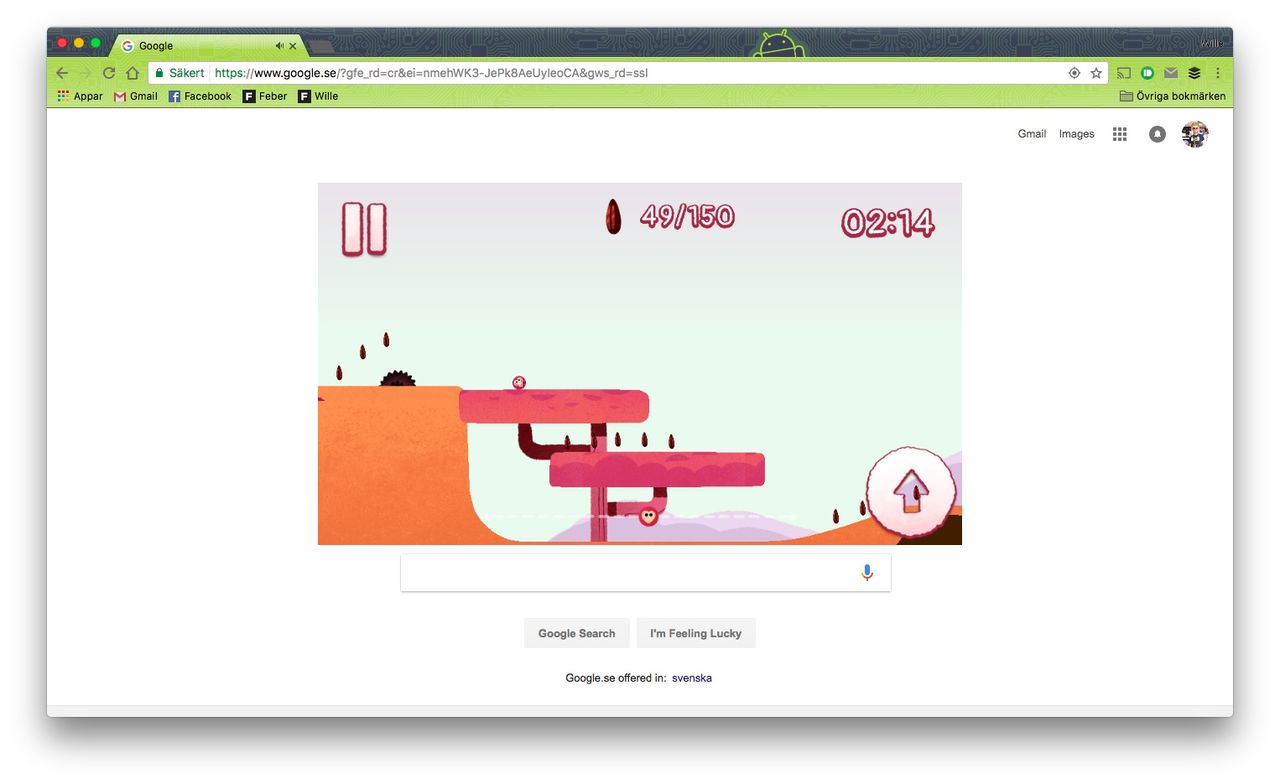Open the Gmail bookmark in bookmarks bar
The image size is (1280, 784).
pyautogui.click(x=136, y=96)
